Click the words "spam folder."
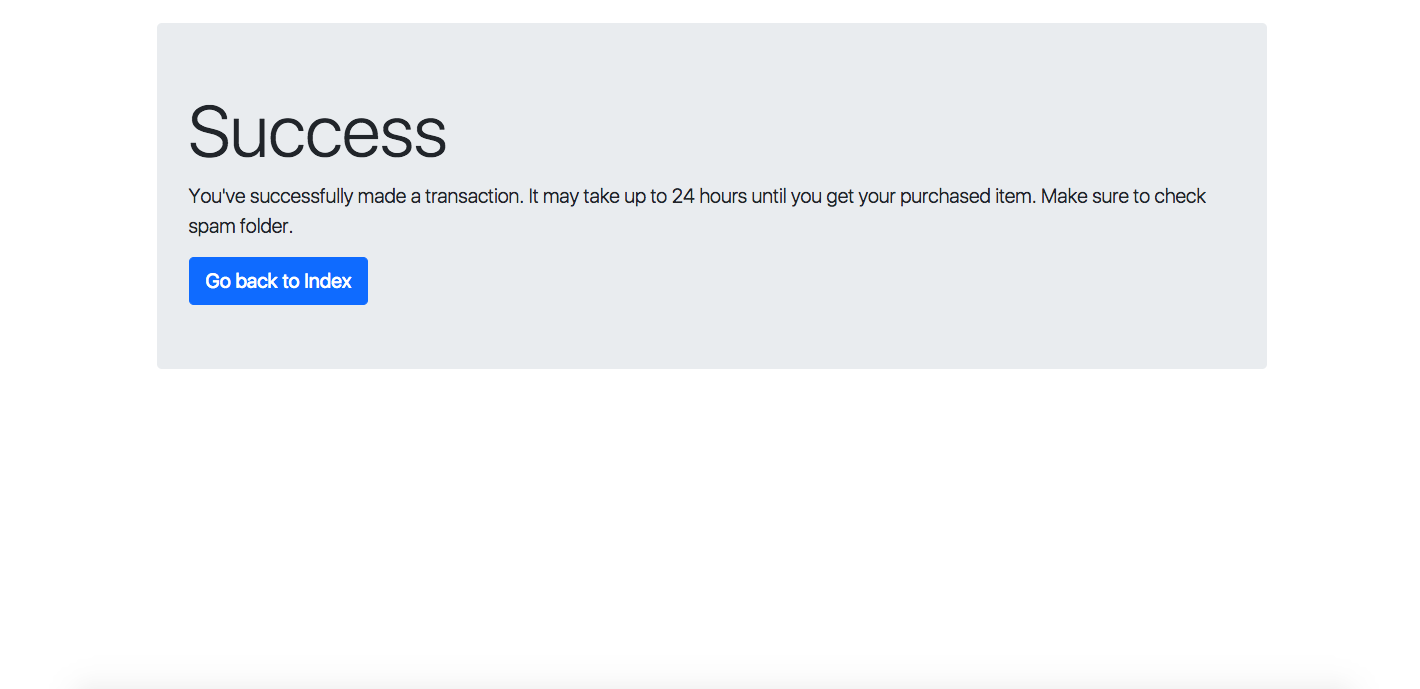 coord(240,226)
